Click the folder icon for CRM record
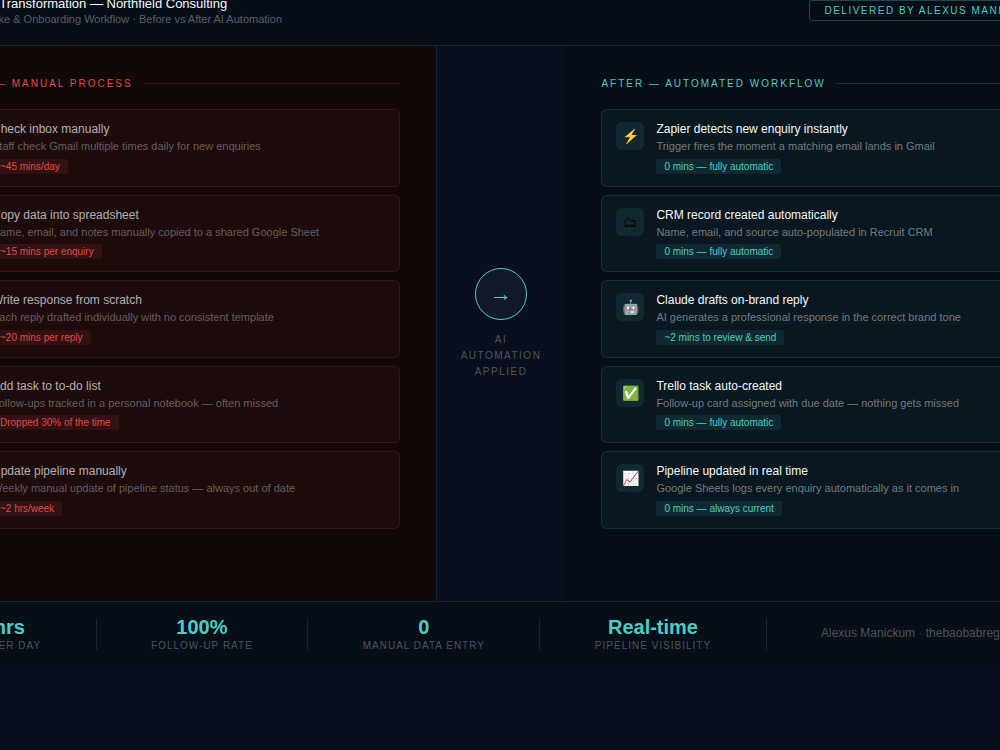This screenshot has width=1000, height=750. pos(630,222)
